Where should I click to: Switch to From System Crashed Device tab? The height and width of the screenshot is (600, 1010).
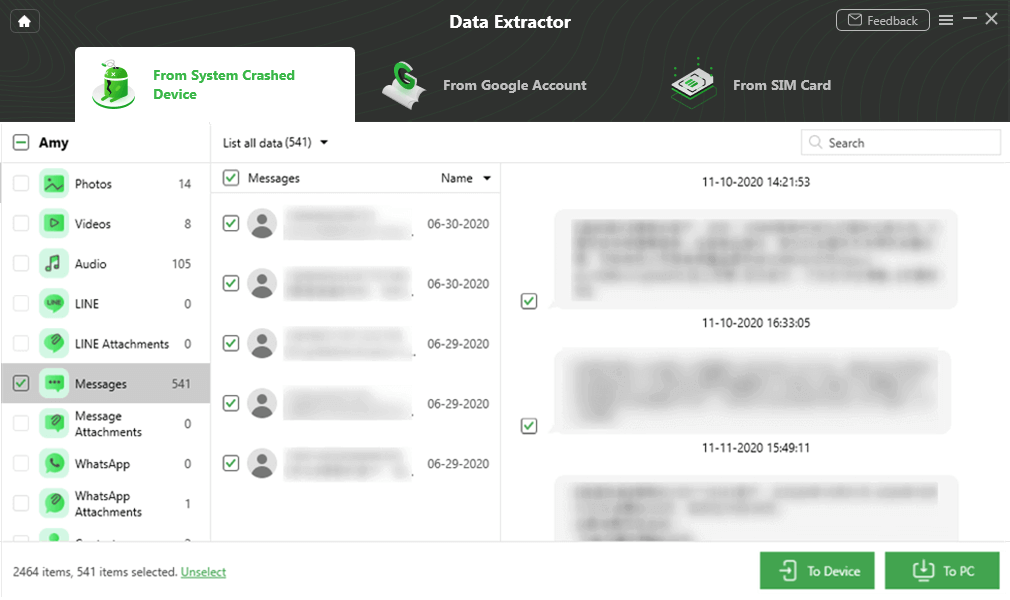(214, 84)
